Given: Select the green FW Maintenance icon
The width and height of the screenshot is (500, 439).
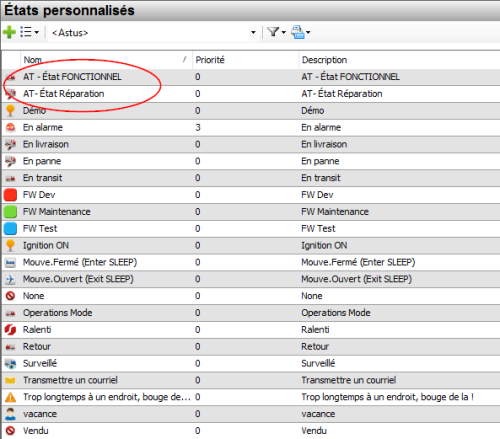Looking at the screenshot, I should [x=10, y=212].
